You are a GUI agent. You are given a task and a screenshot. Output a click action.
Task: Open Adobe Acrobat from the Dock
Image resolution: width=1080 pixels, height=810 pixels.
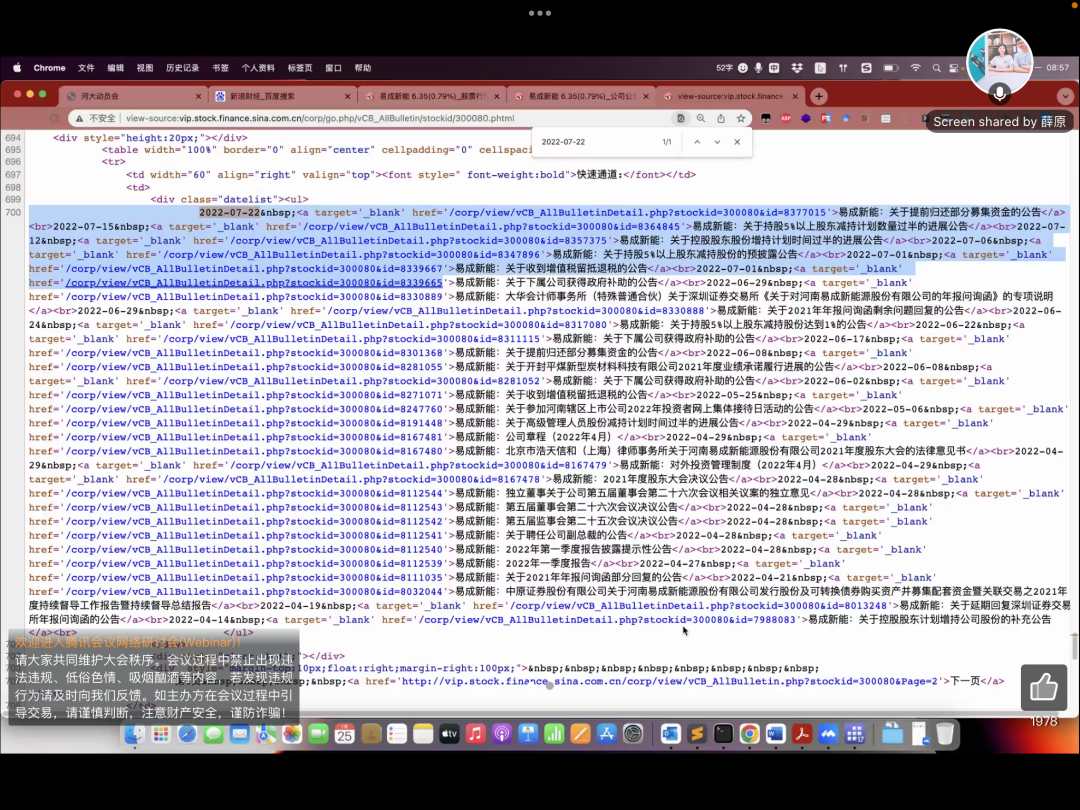point(802,734)
